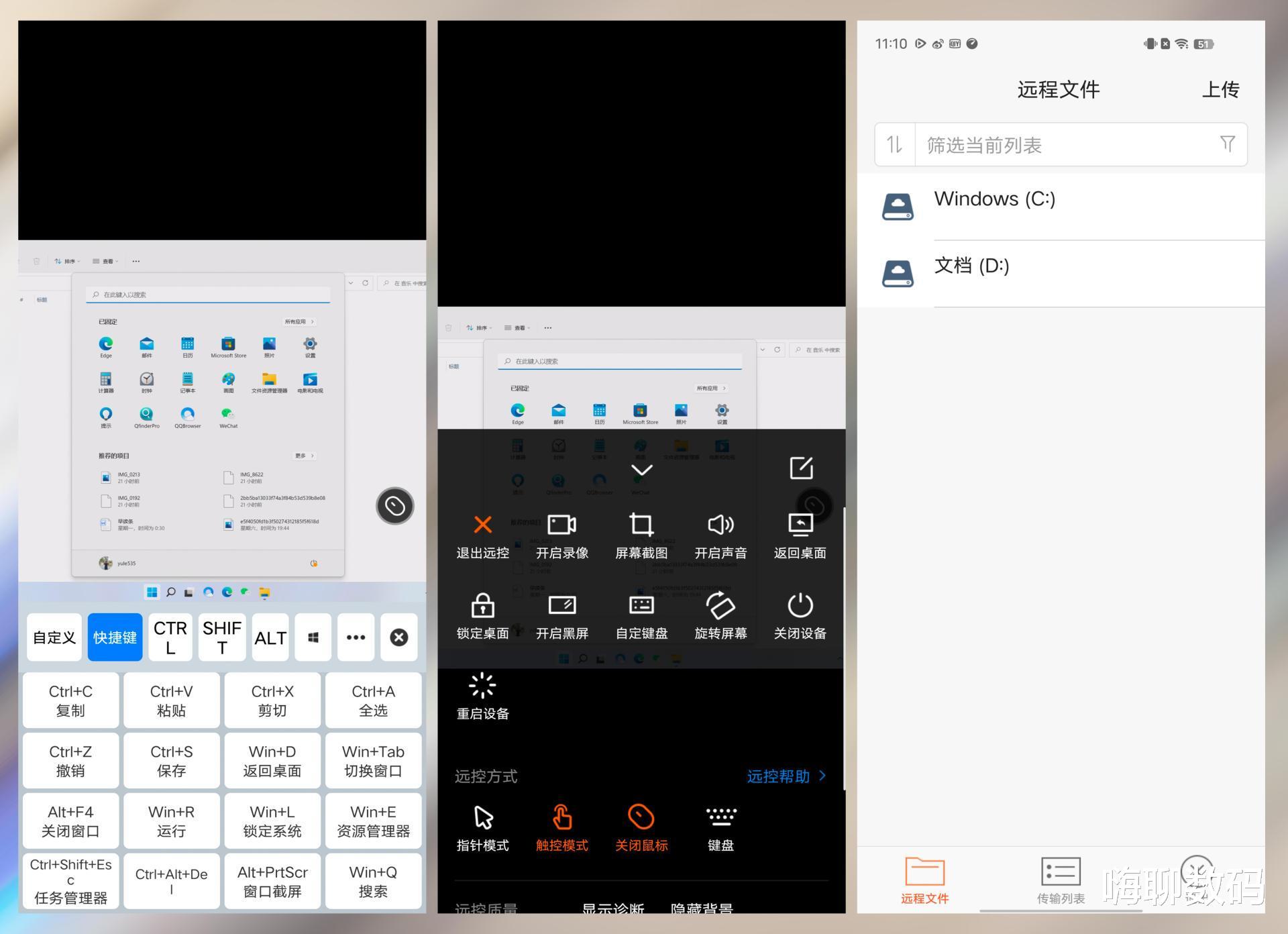Screen dimensions: 1288x934
Task: Tap the 上传 upload button
Action: tap(1220, 89)
